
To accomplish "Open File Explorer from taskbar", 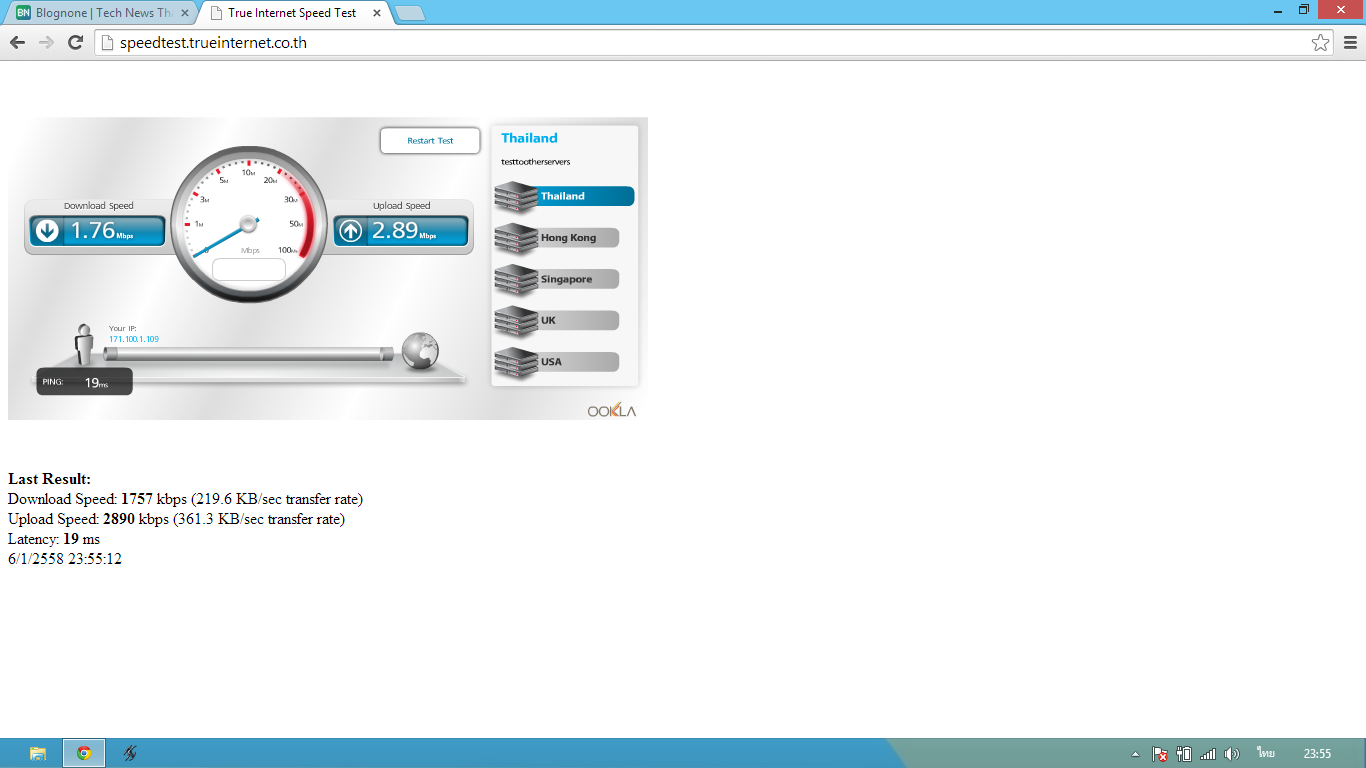I will [38, 753].
